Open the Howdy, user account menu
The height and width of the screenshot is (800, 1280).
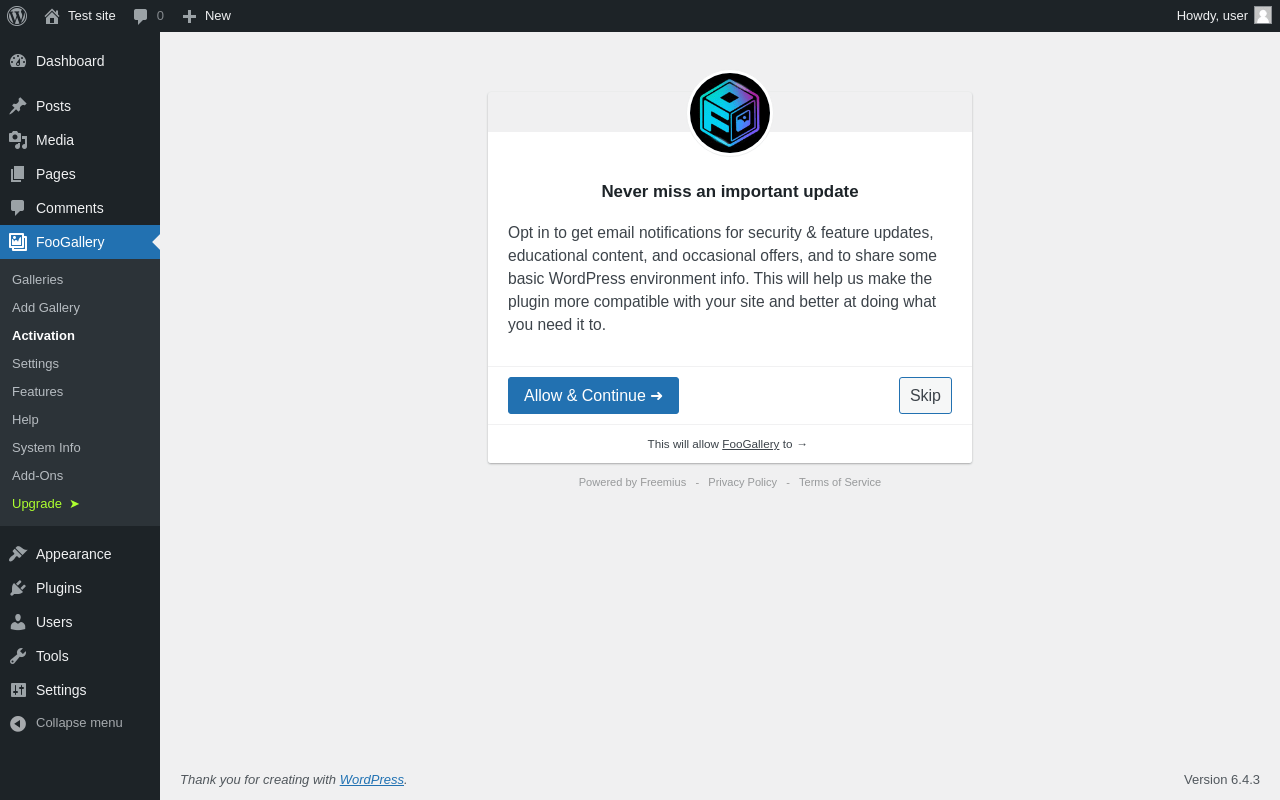pos(1223,16)
